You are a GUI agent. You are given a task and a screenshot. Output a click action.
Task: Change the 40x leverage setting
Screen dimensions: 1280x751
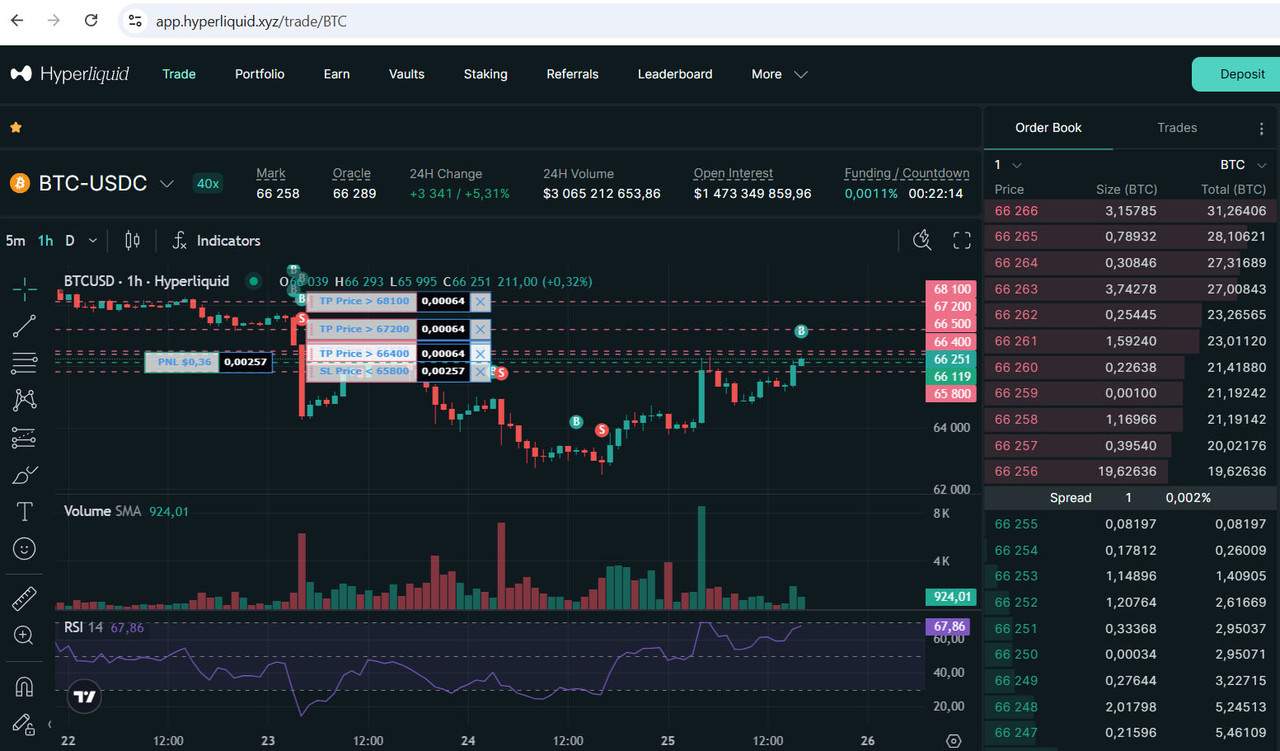[208, 183]
